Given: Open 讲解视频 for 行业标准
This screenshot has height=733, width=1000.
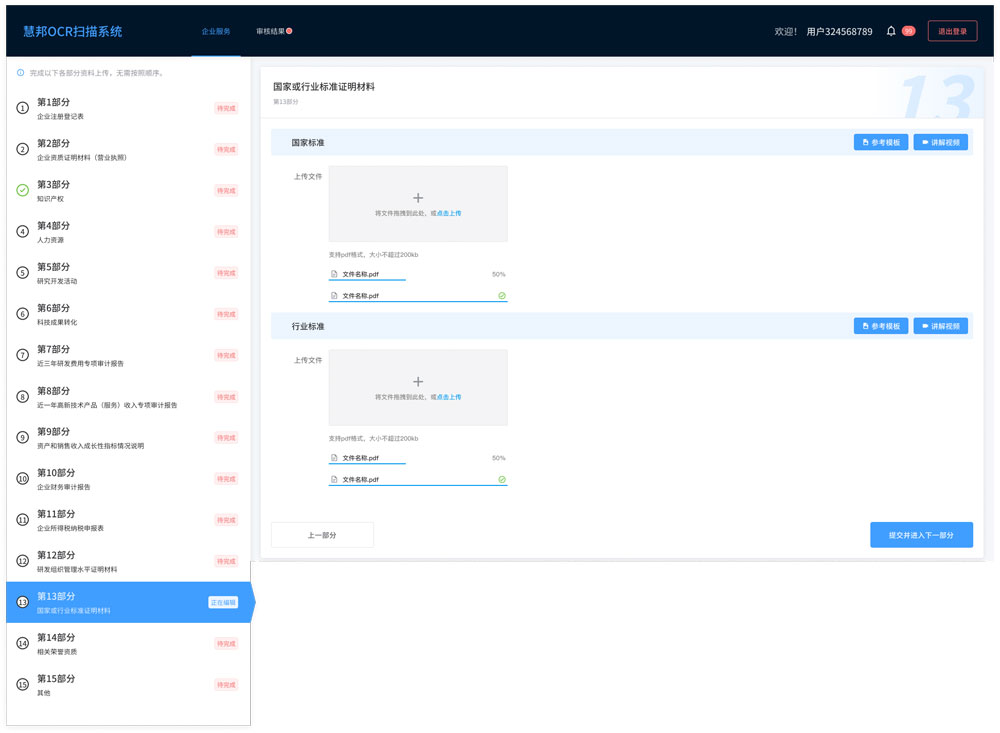Looking at the screenshot, I should click(x=941, y=326).
